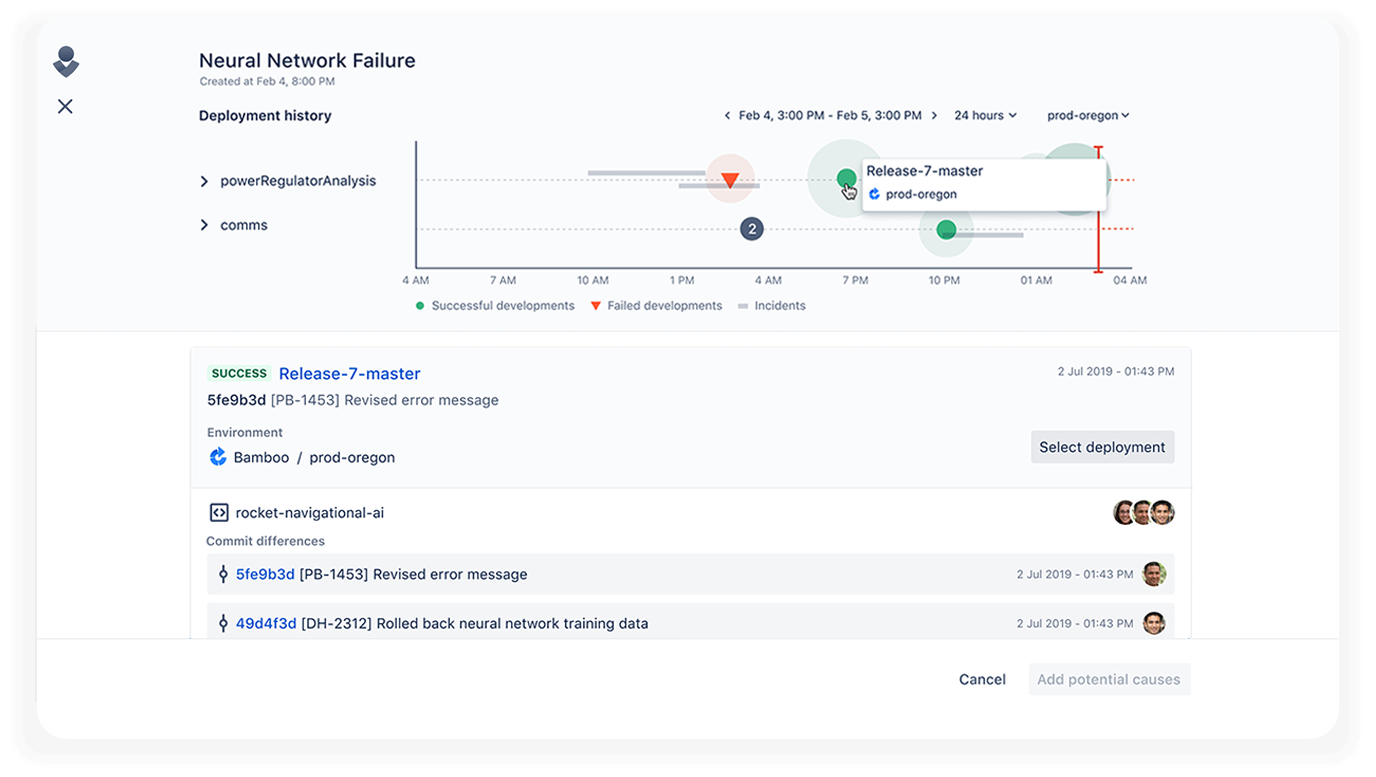This screenshot has height=777, width=1376.
Task: Open the 24 hours time range dropdown
Action: (985, 115)
